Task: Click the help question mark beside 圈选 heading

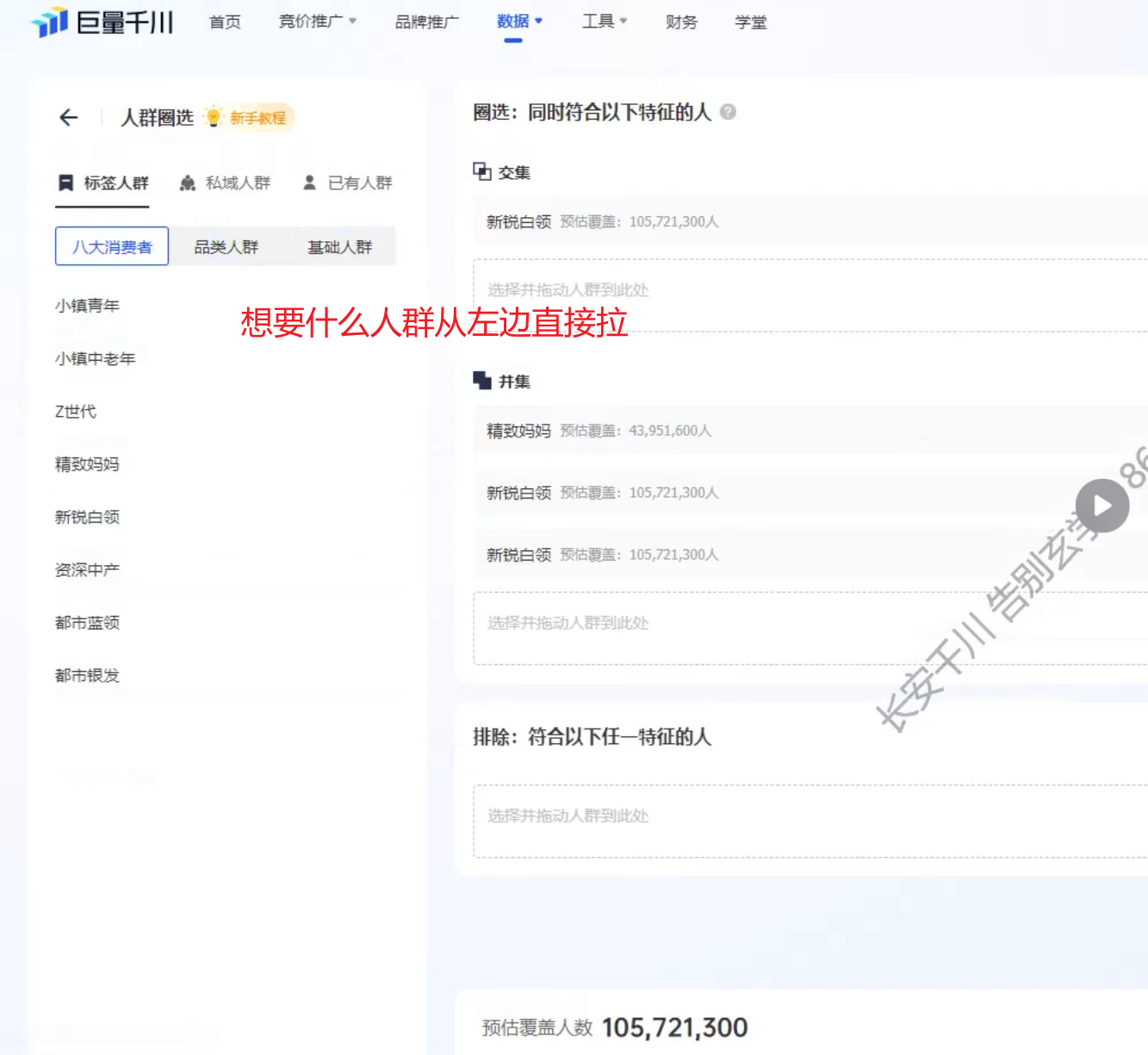Action: coord(728,112)
